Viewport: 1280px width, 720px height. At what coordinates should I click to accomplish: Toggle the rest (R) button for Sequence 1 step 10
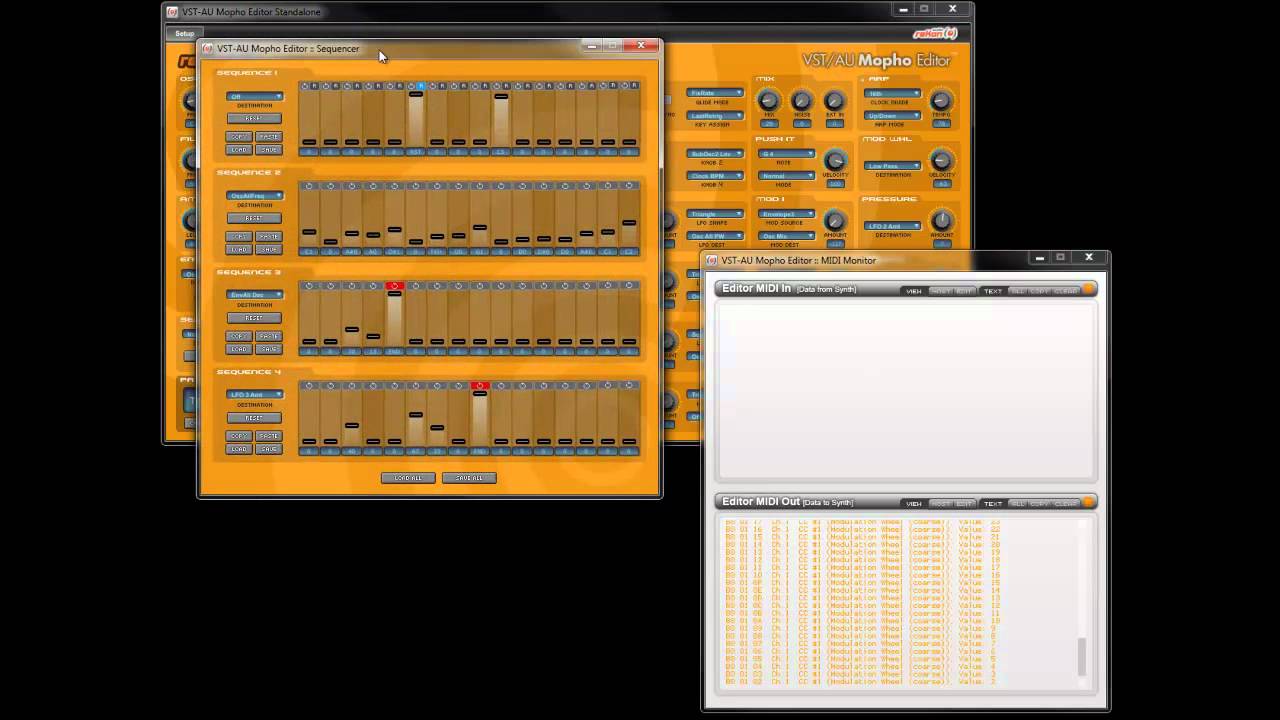click(x=506, y=86)
